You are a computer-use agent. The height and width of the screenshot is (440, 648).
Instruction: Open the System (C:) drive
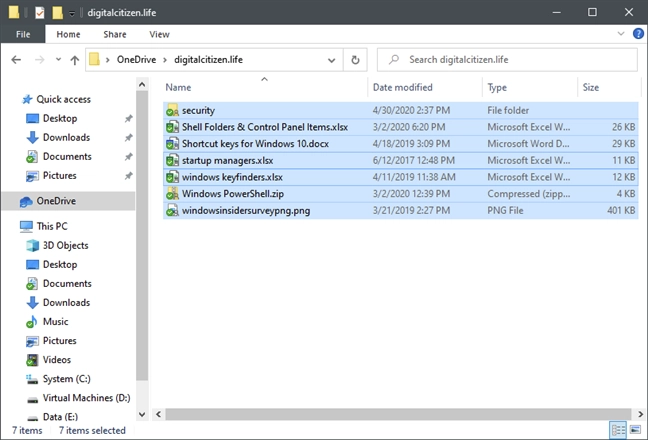66,379
